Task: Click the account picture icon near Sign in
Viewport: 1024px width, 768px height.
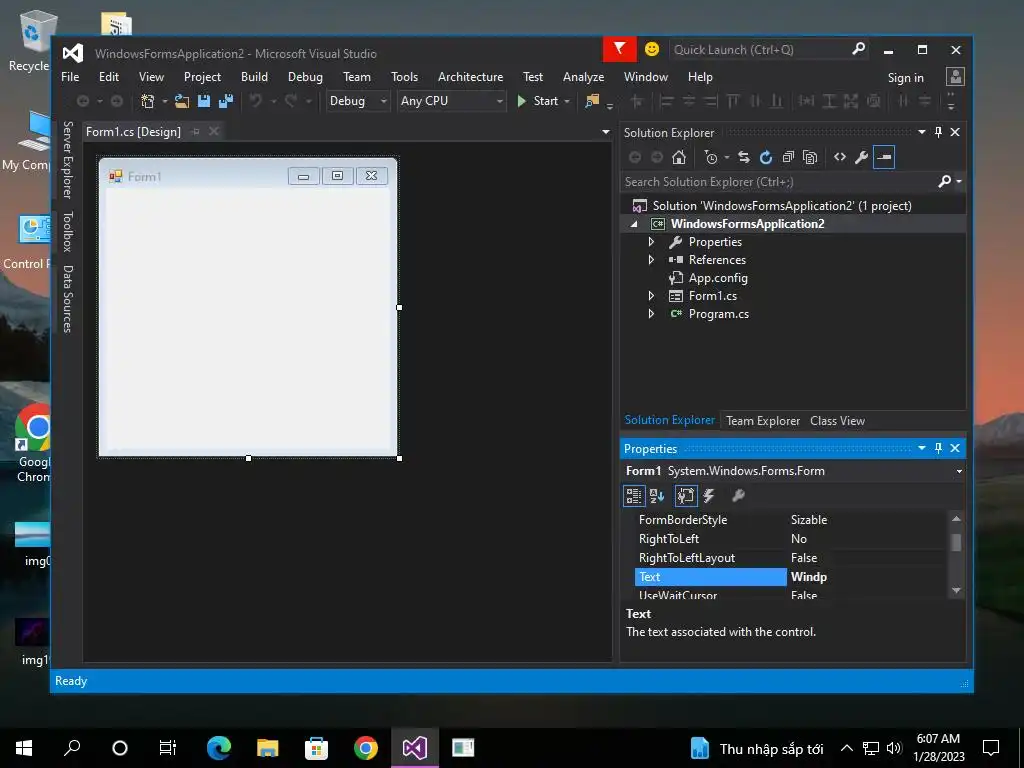Action: (955, 77)
